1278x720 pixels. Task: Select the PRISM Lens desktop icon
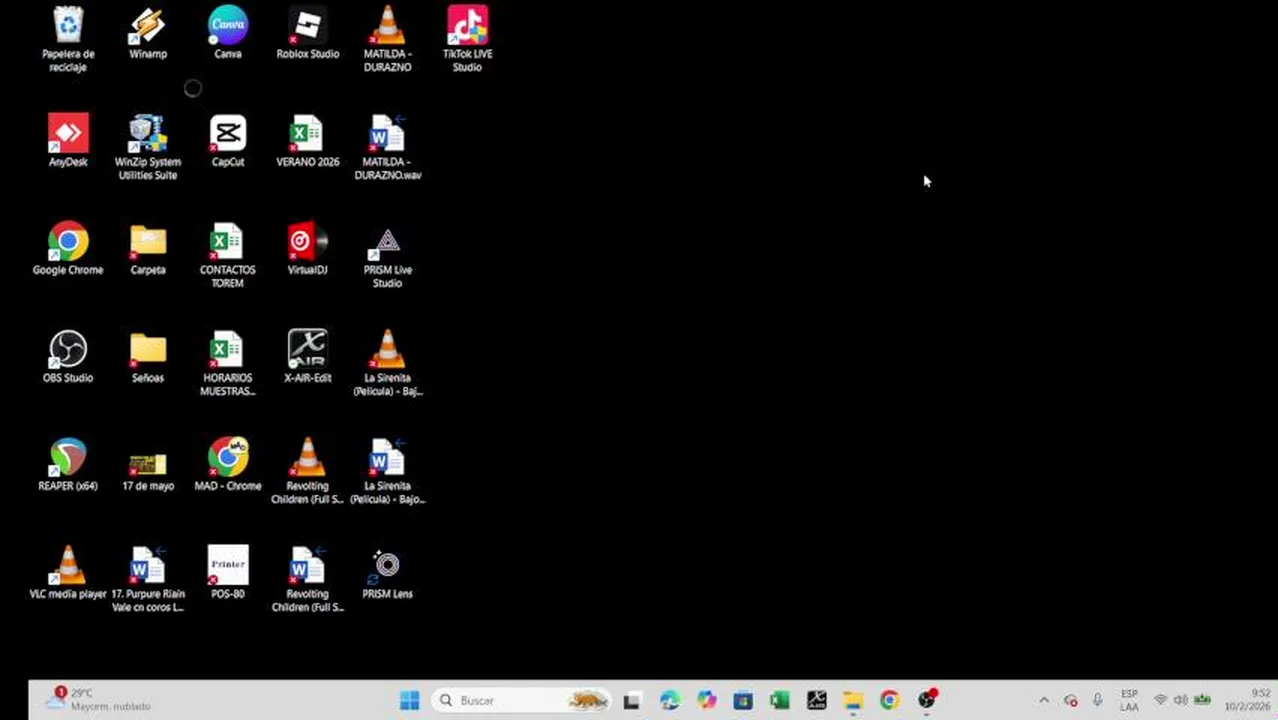click(x=388, y=573)
